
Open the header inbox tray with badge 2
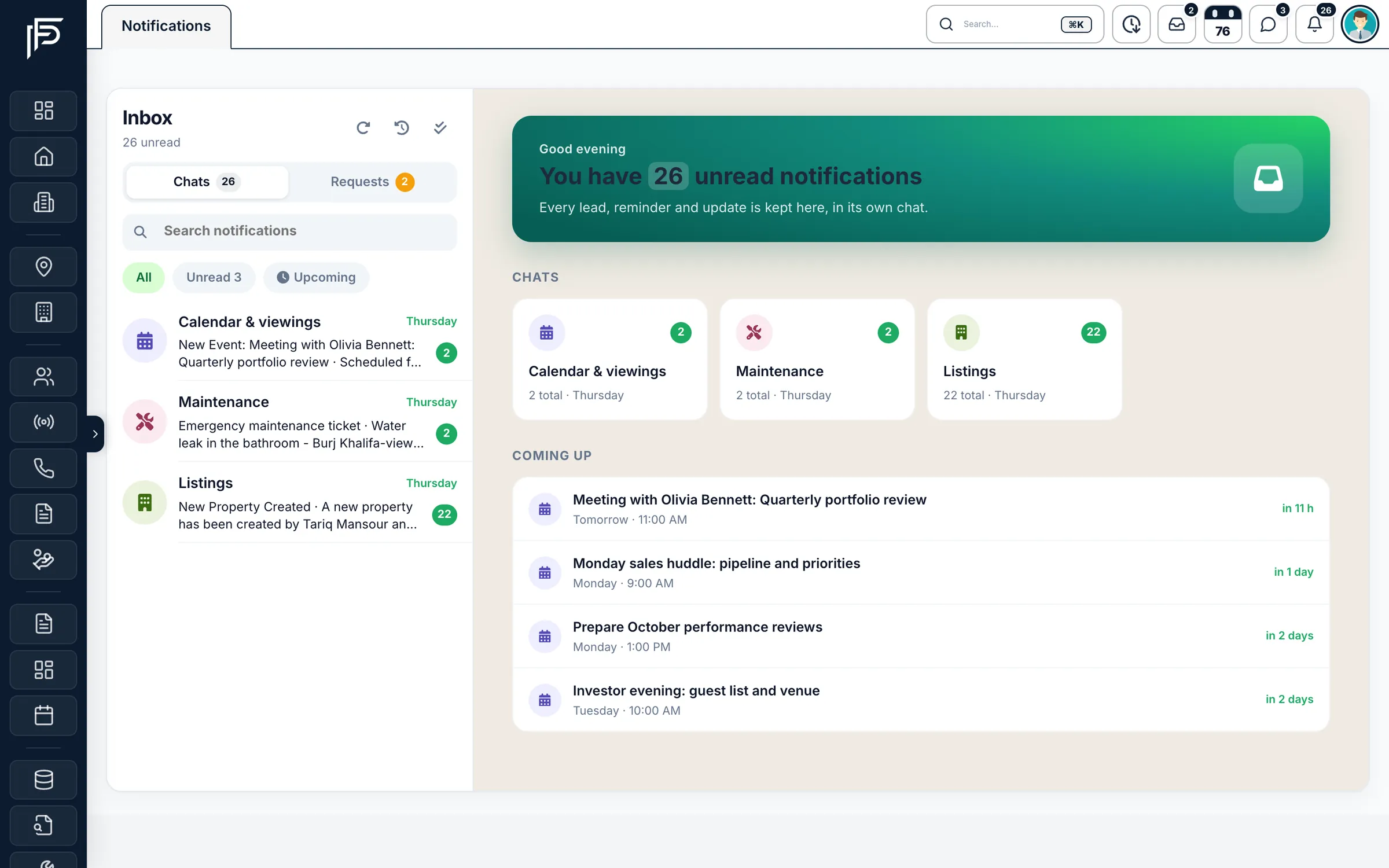tap(1177, 24)
